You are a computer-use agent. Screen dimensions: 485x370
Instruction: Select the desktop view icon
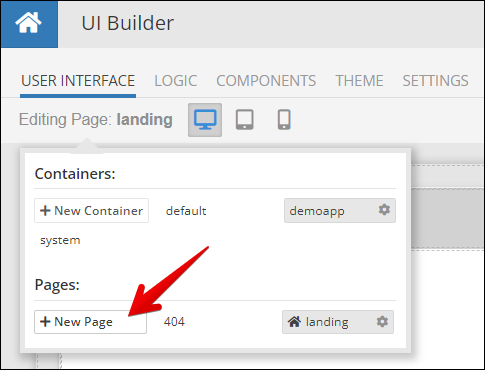tap(205, 120)
